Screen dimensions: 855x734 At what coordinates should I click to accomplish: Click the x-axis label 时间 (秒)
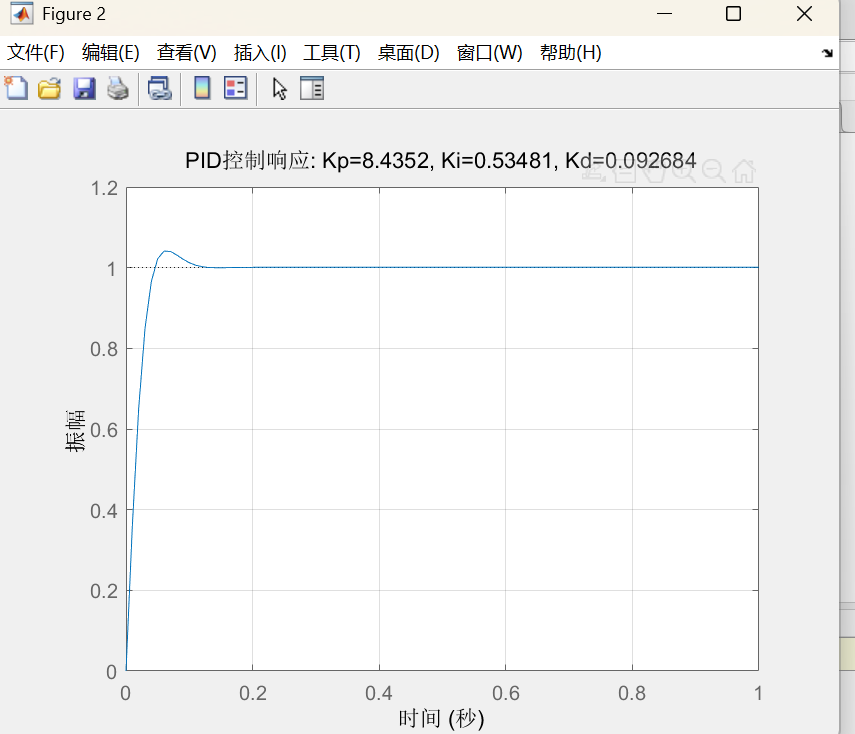pyautogui.click(x=441, y=719)
